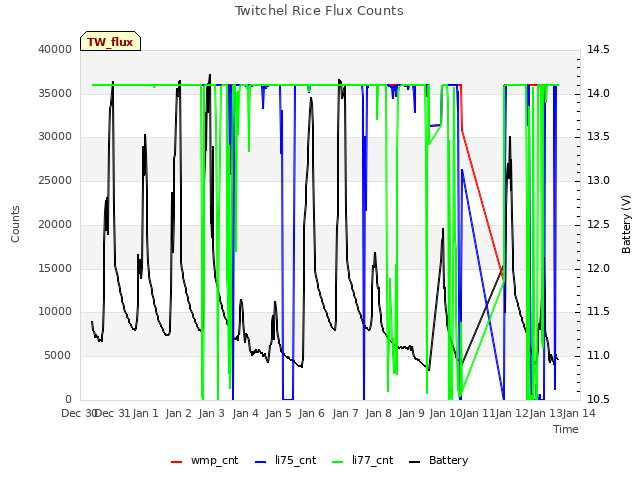Screen dimensions: 640x480
Task: Click the 11.5 battery tick label
Action: tap(598, 312)
